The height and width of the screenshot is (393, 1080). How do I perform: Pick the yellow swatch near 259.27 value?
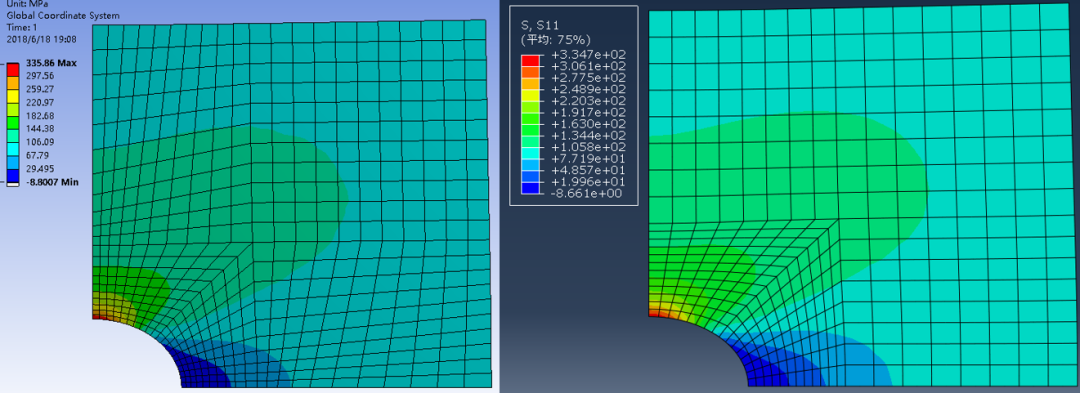coord(13,96)
